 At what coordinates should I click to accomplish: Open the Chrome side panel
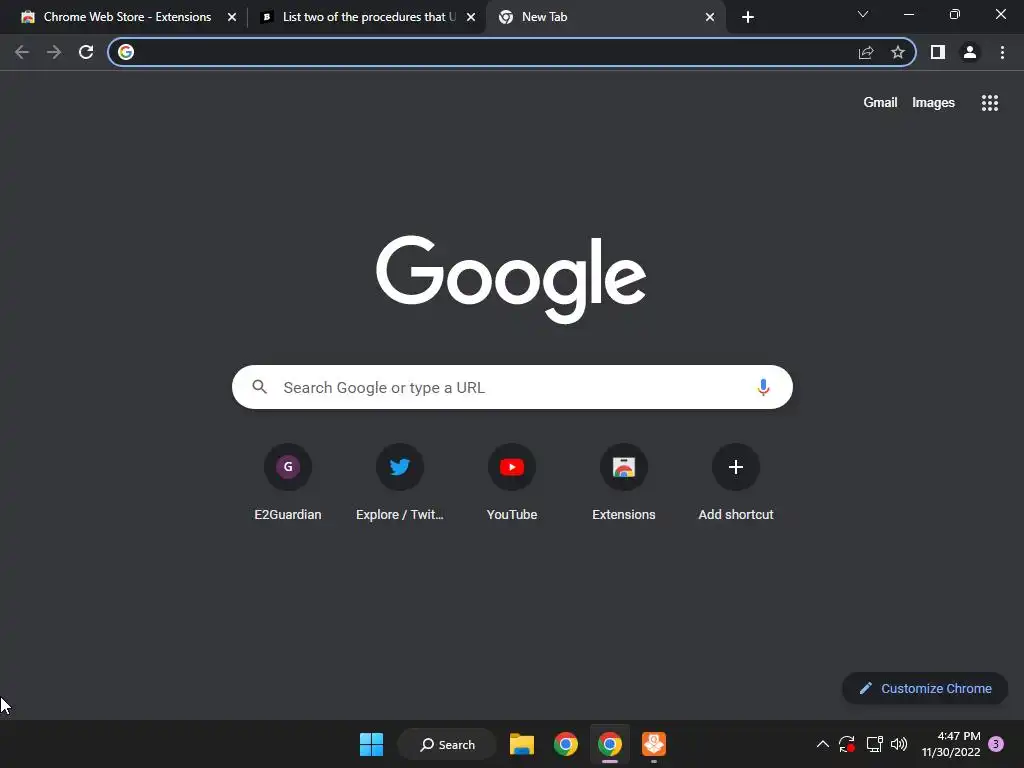(x=938, y=52)
